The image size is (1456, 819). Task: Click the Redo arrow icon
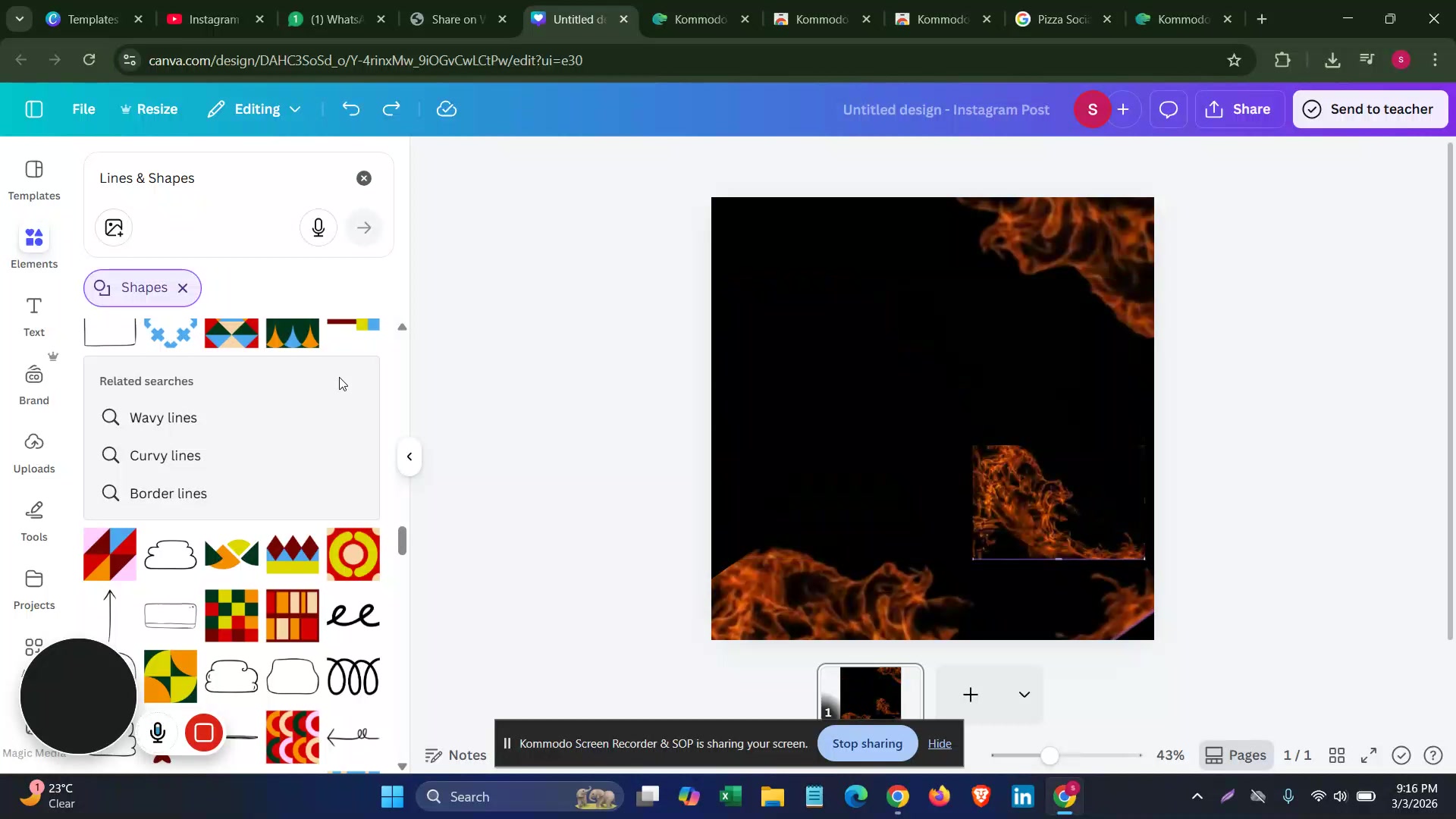coord(391,109)
